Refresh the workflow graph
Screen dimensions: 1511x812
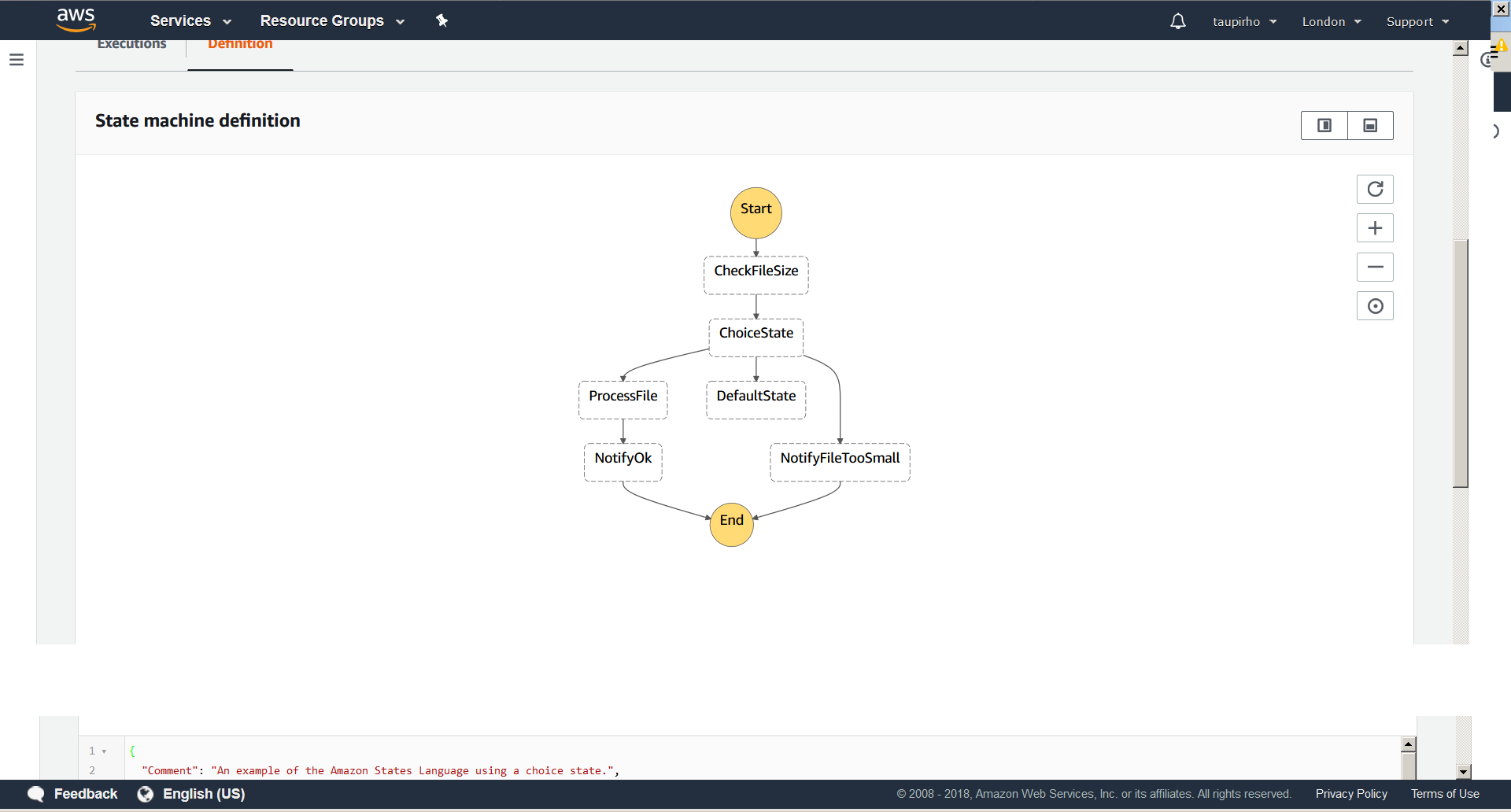tap(1375, 189)
